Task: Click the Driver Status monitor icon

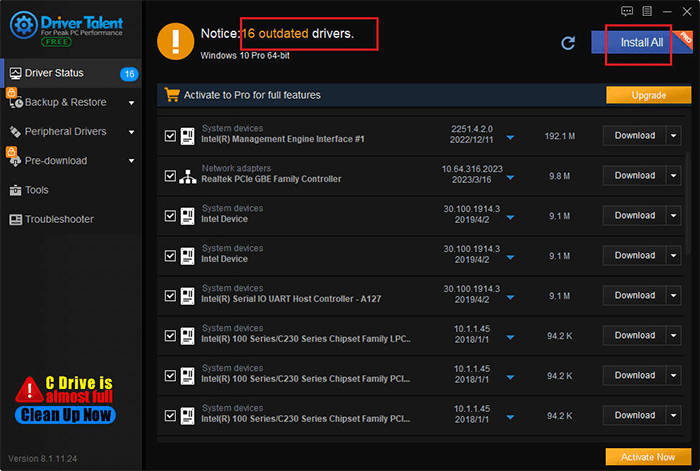Action: (x=16, y=73)
